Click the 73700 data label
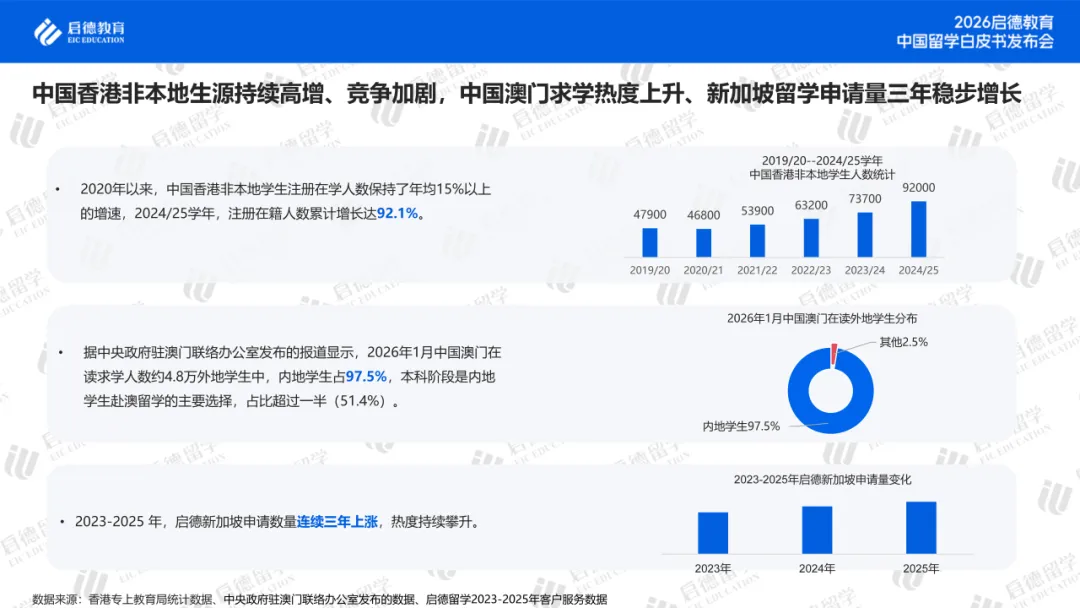Image resolution: width=1080 pixels, height=608 pixels. click(864, 198)
